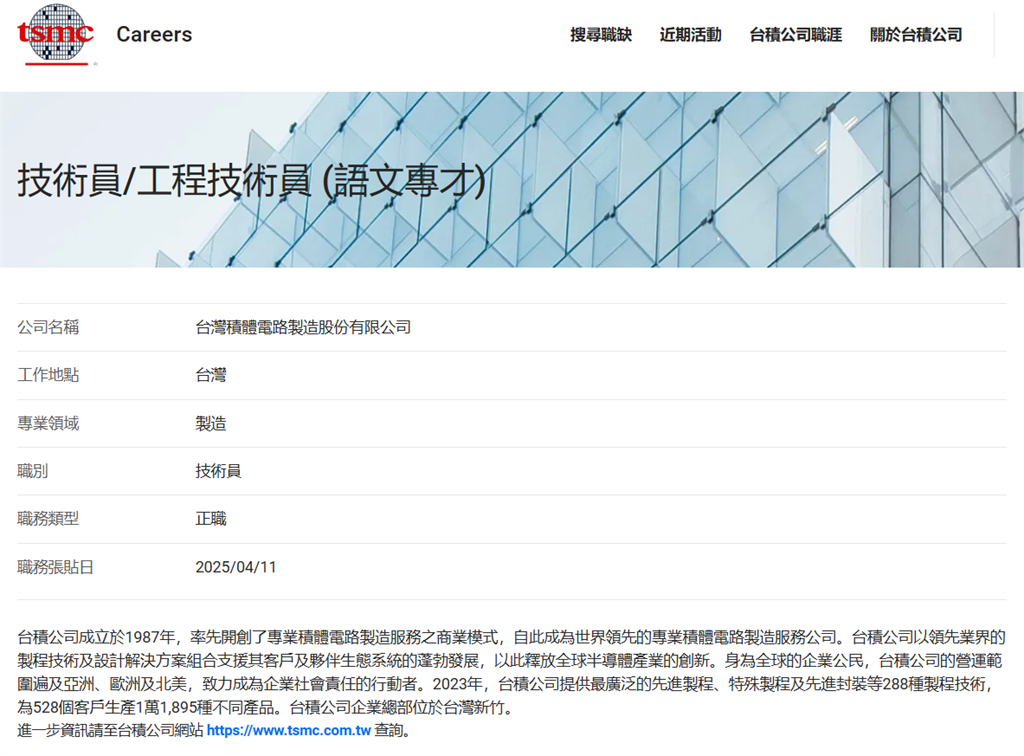Click the Careers text beside the logo
The height and width of the screenshot is (756, 1024).
(x=154, y=35)
